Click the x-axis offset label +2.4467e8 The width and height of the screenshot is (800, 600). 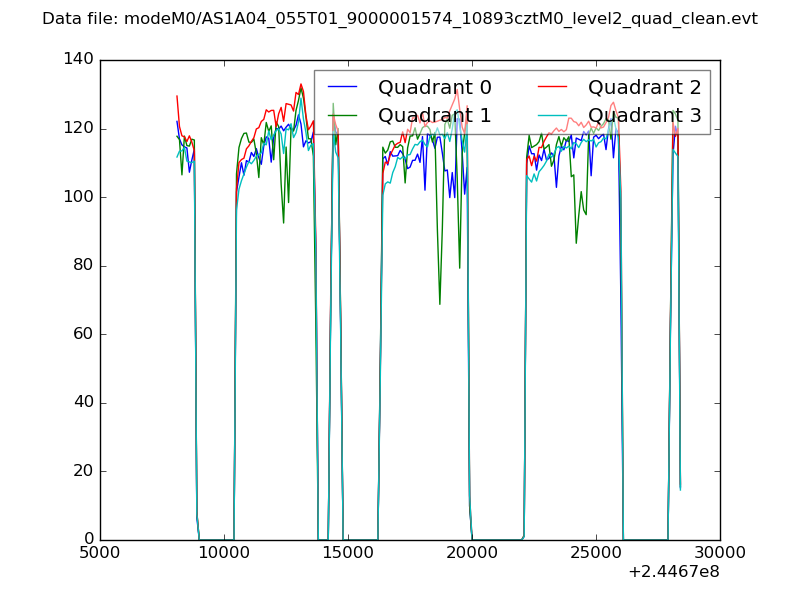(x=673, y=572)
